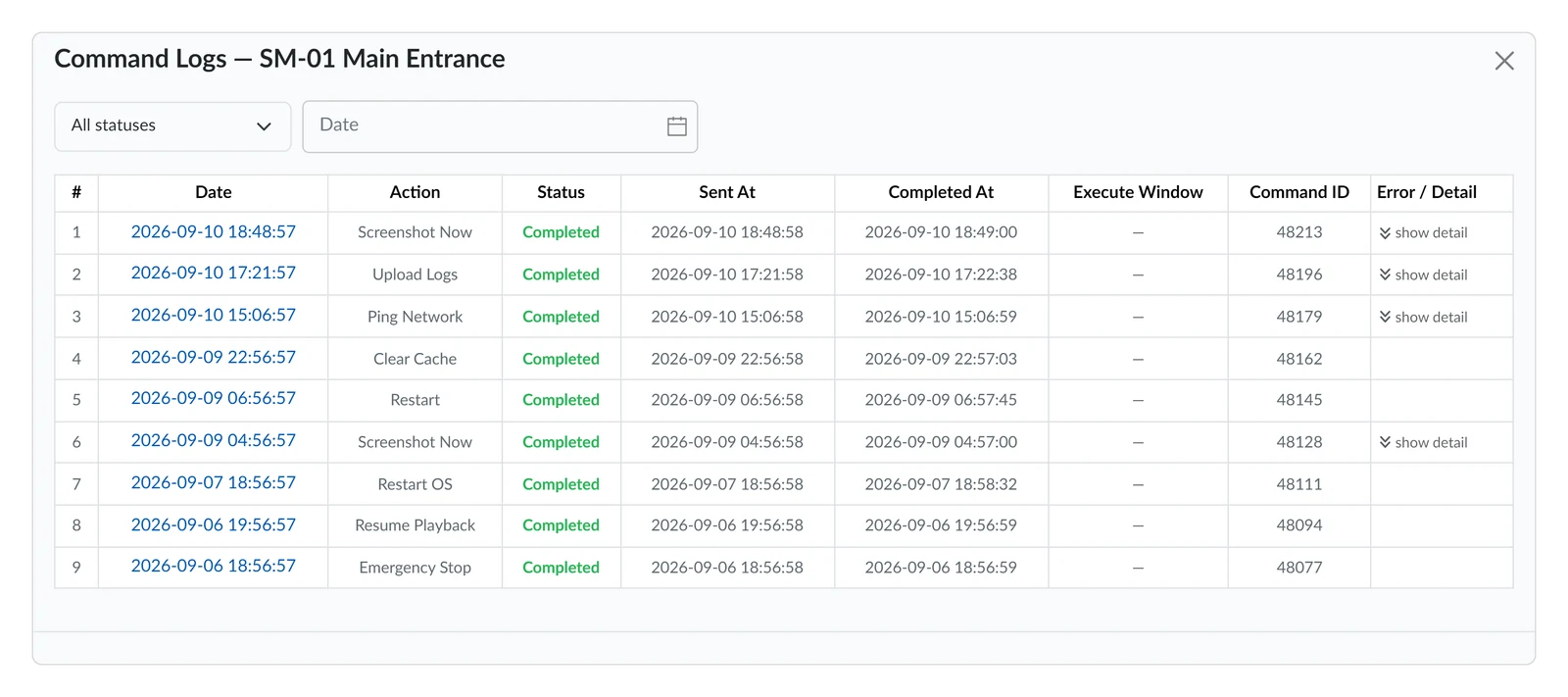The height and width of the screenshot is (697, 1568).
Task: Click the Command Logs — SM-01 Main Entrance title
Action: tap(280, 60)
